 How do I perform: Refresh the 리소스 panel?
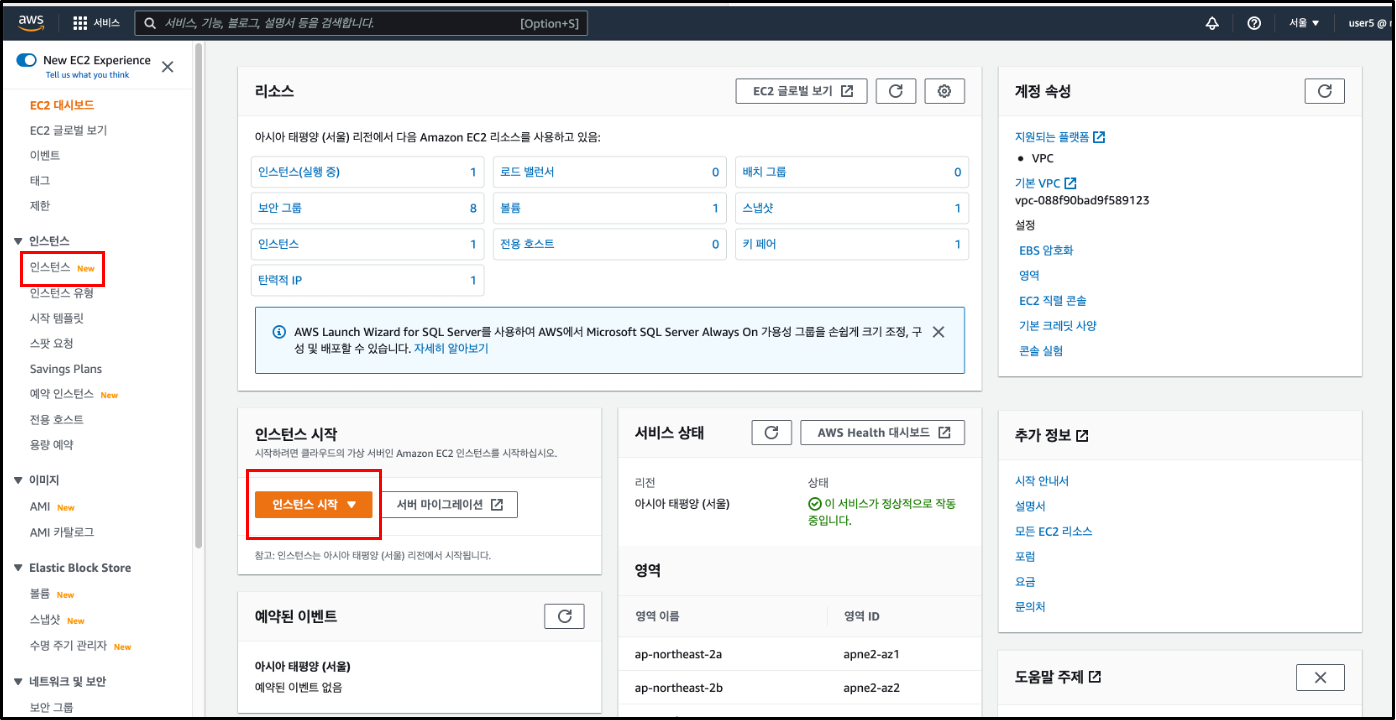point(896,91)
